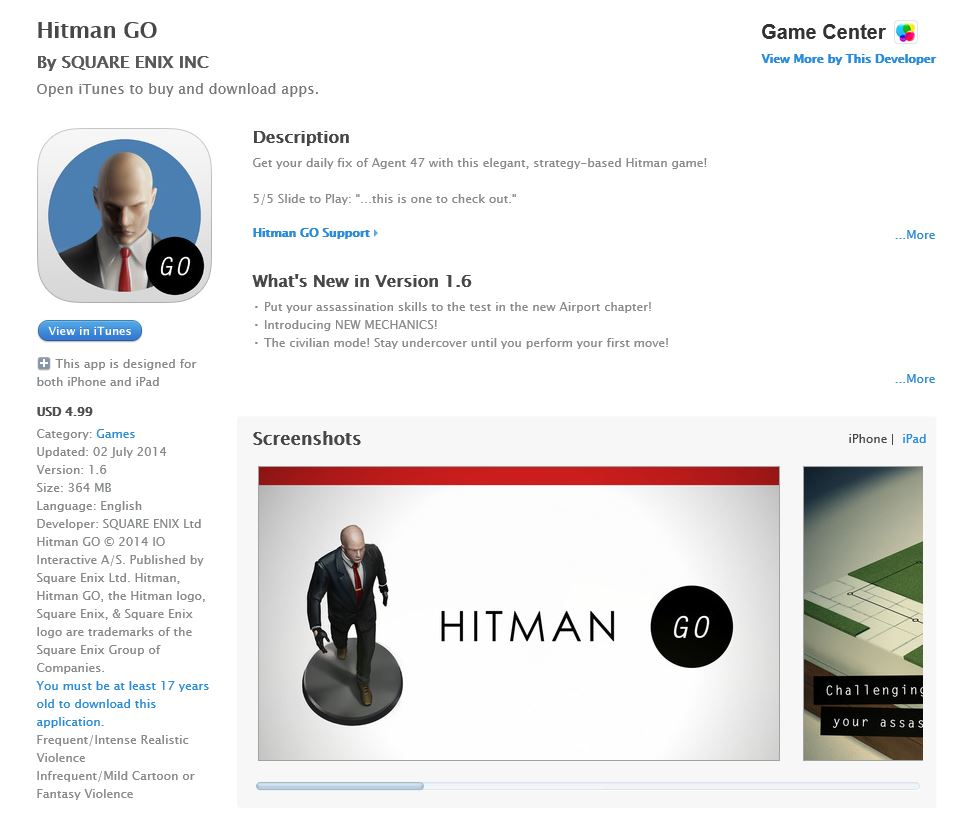The height and width of the screenshot is (819, 973).
Task: Click the screenshots horizontal scrollbar thumb
Action: [x=340, y=786]
